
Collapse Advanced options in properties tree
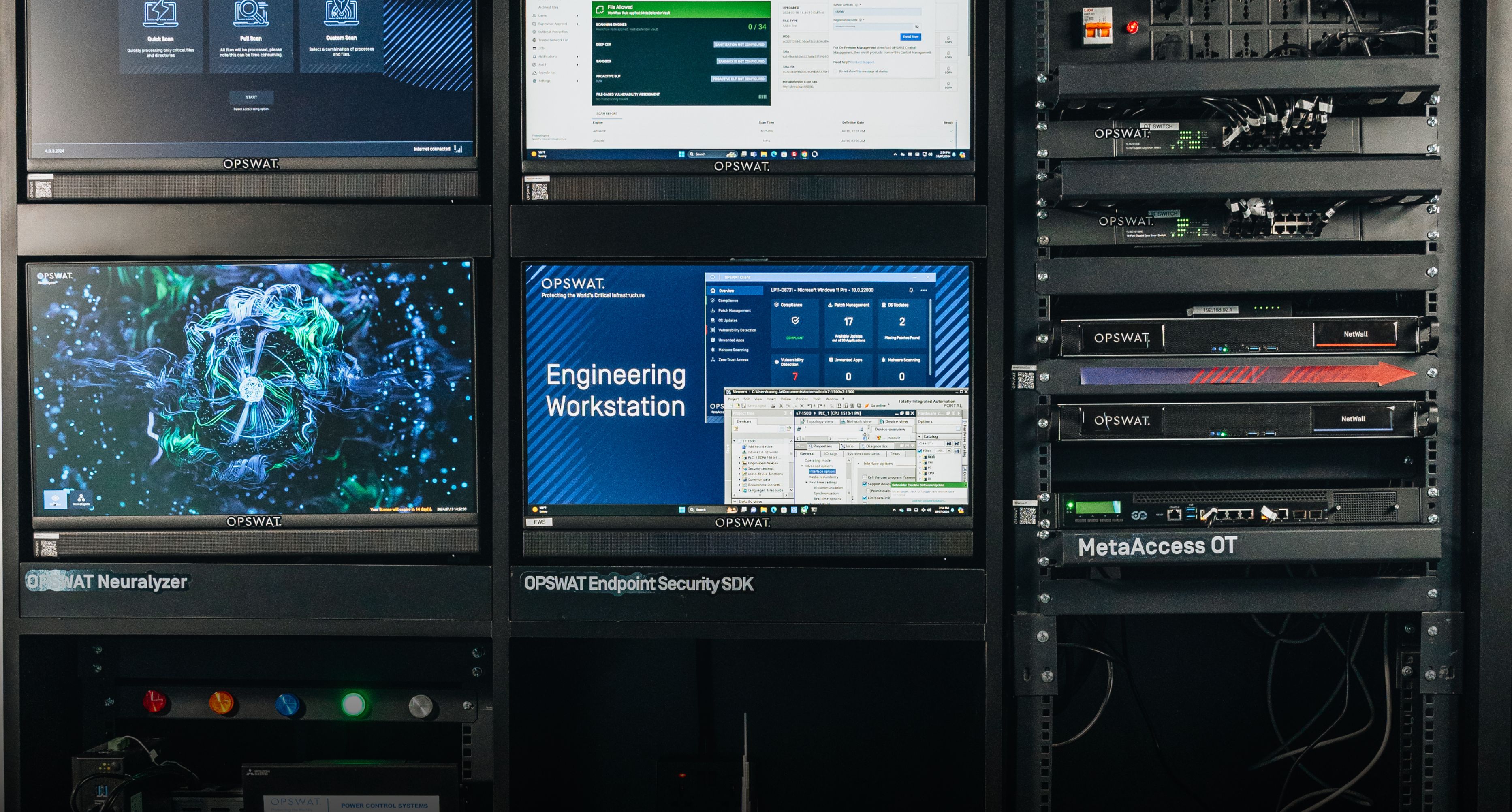[802, 466]
